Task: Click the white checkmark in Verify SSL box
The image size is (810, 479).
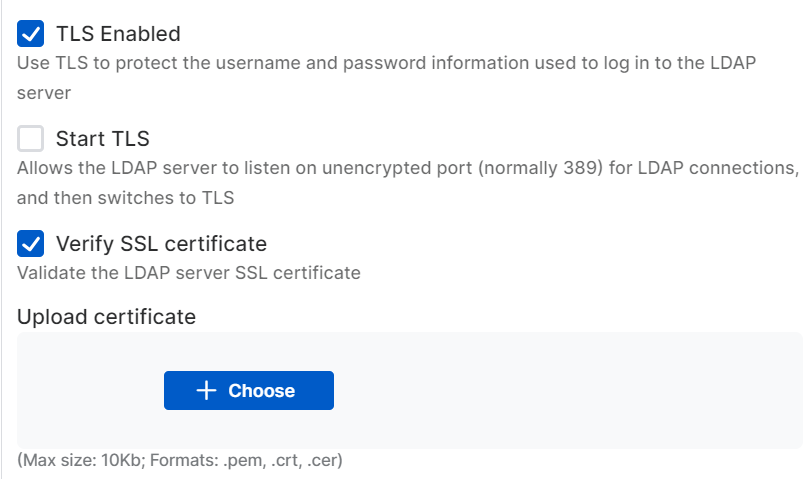Action: [x=31, y=243]
